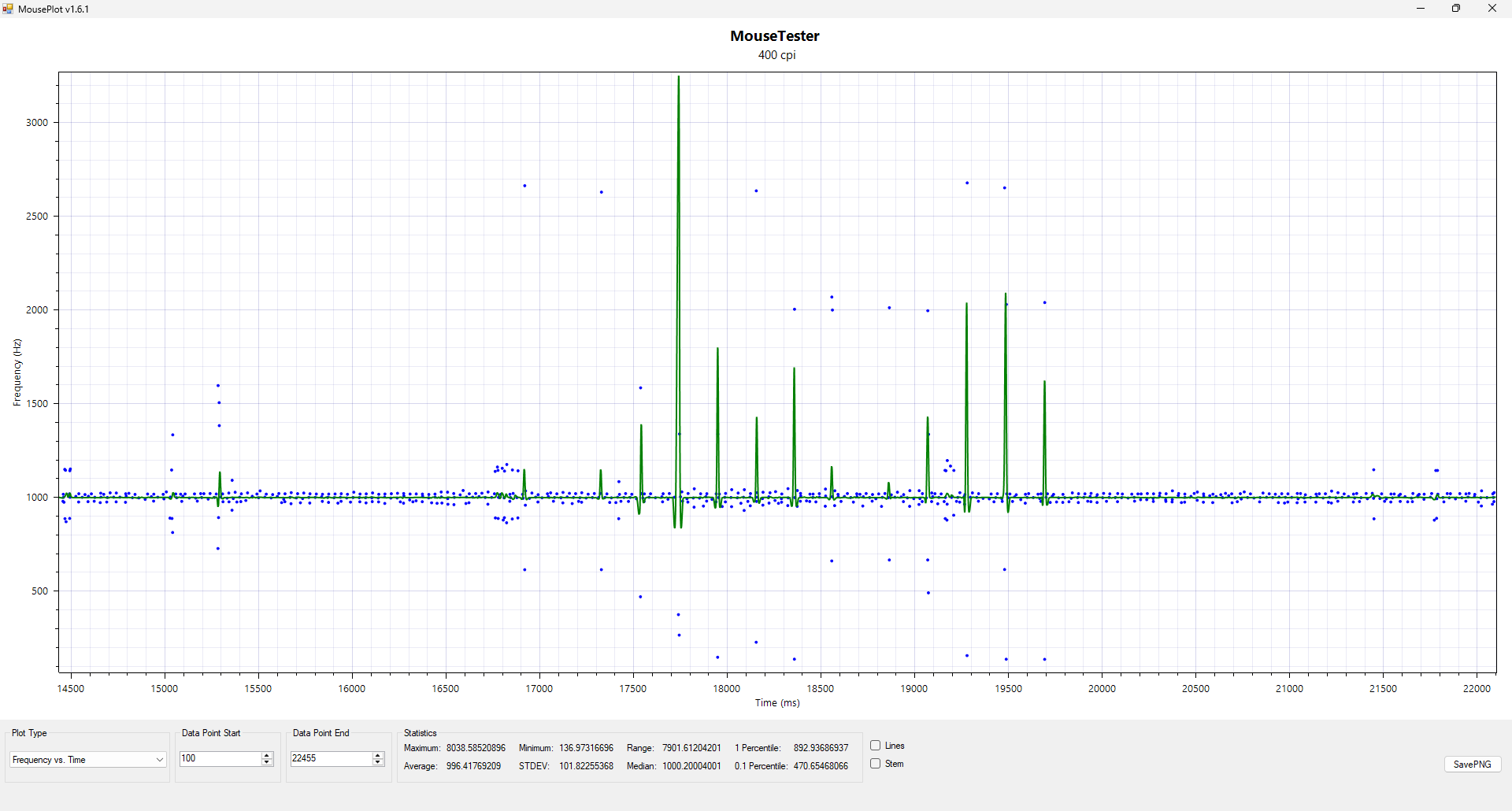
Task: Click the SavePNG button
Action: pyautogui.click(x=1473, y=765)
